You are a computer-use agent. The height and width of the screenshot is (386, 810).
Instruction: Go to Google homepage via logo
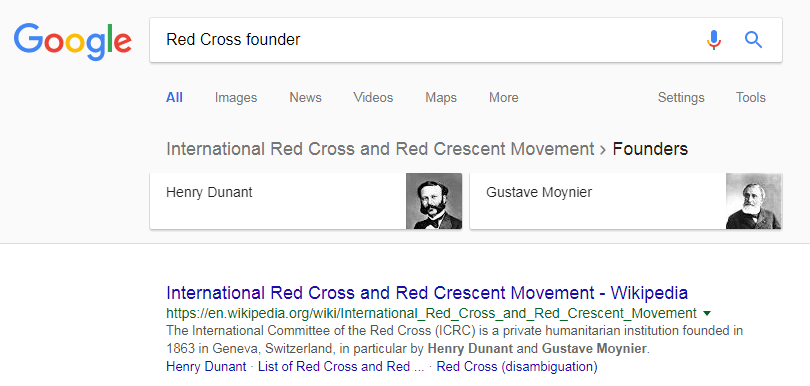pyautogui.click(x=73, y=42)
